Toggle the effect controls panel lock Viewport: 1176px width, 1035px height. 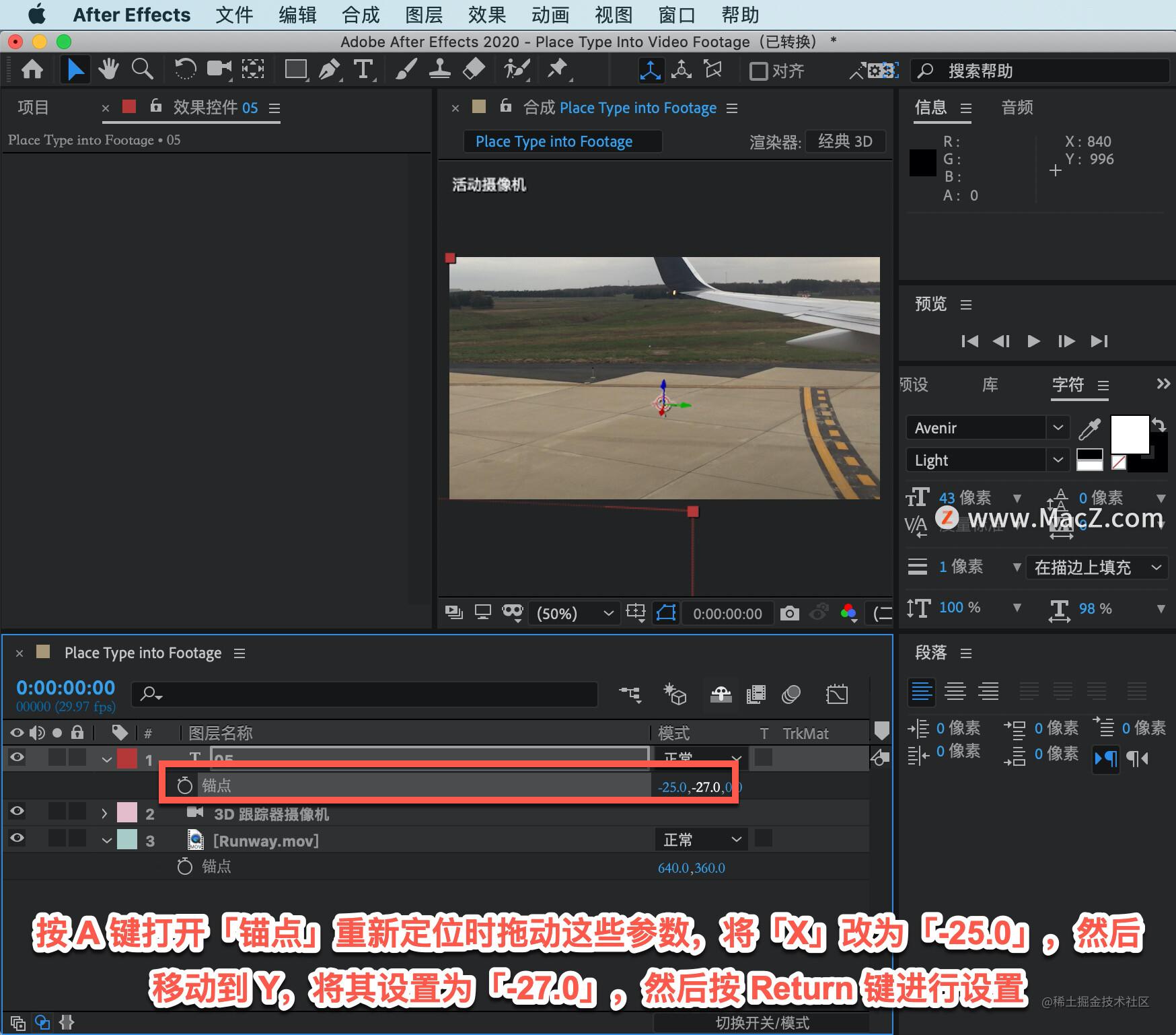click(x=155, y=105)
